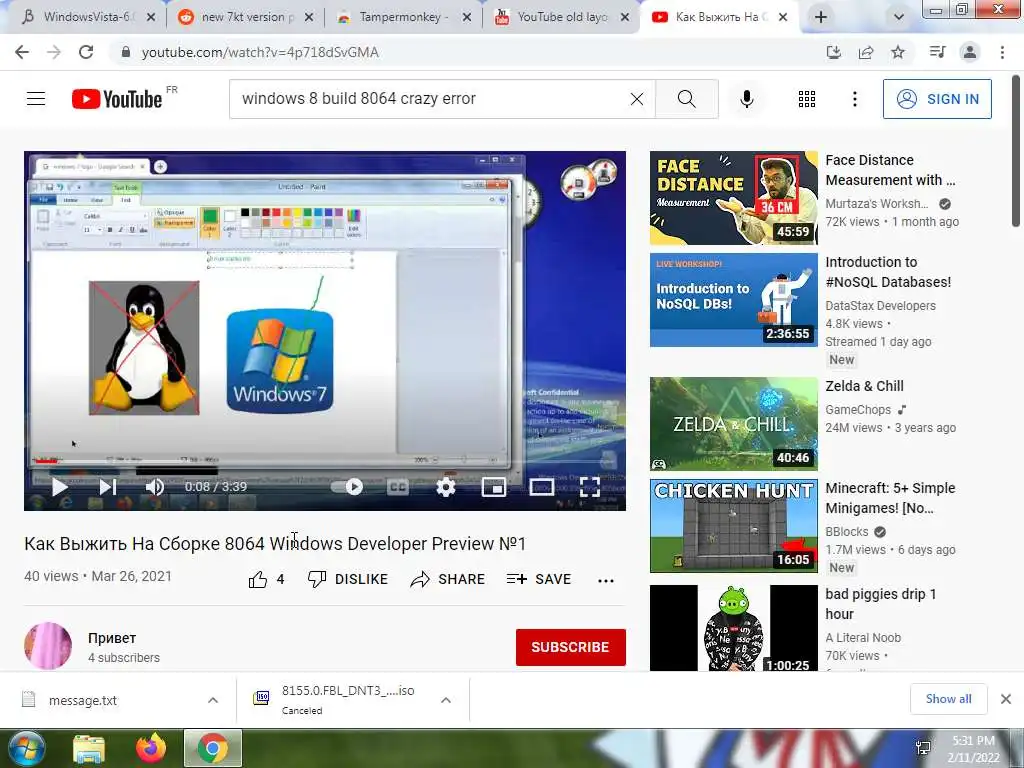Screen dimensions: 1024x768
Task: Open more actions ellipsis under video
Action: 606,580
